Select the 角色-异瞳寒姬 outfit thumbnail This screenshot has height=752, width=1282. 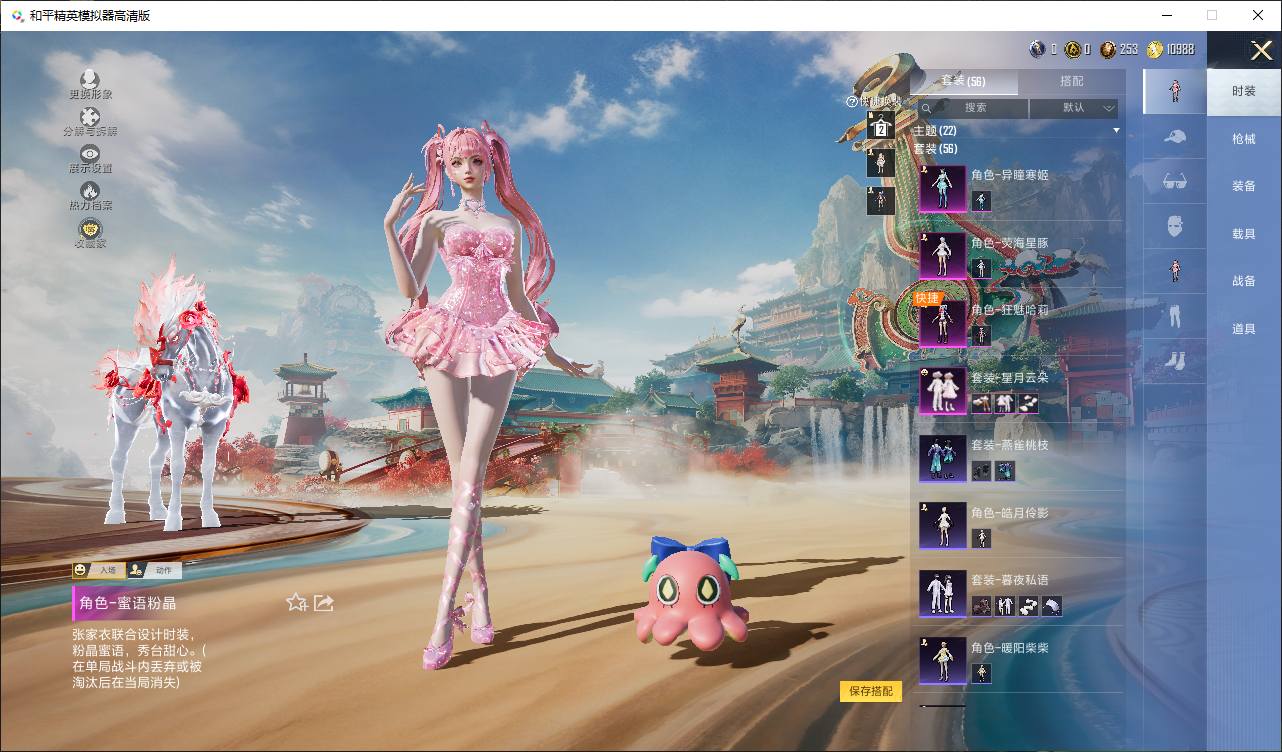(942, 189)
